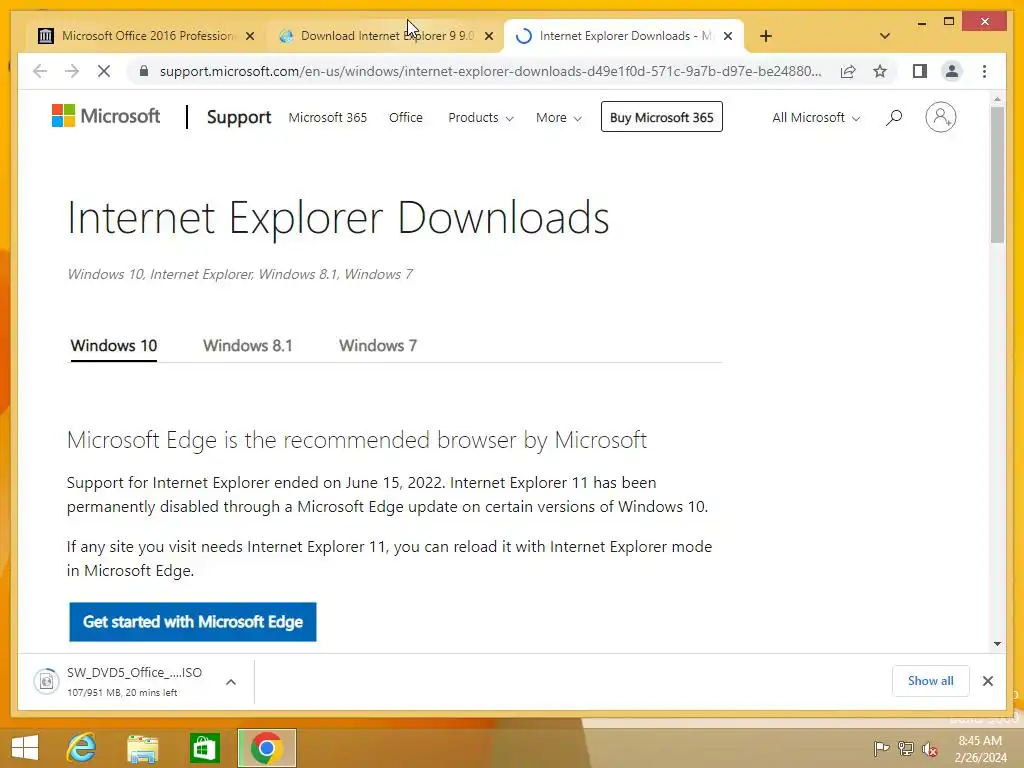Expand the All Microsoft menu

(x=816, y=118)
